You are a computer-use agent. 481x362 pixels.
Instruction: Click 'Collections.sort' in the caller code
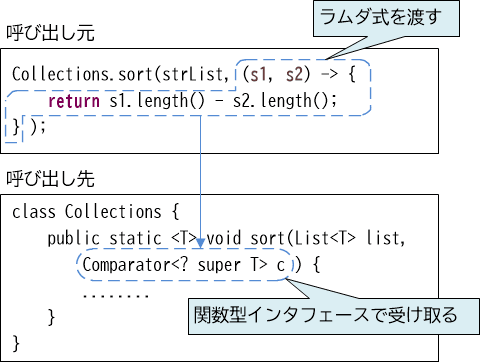coord(82,74)
